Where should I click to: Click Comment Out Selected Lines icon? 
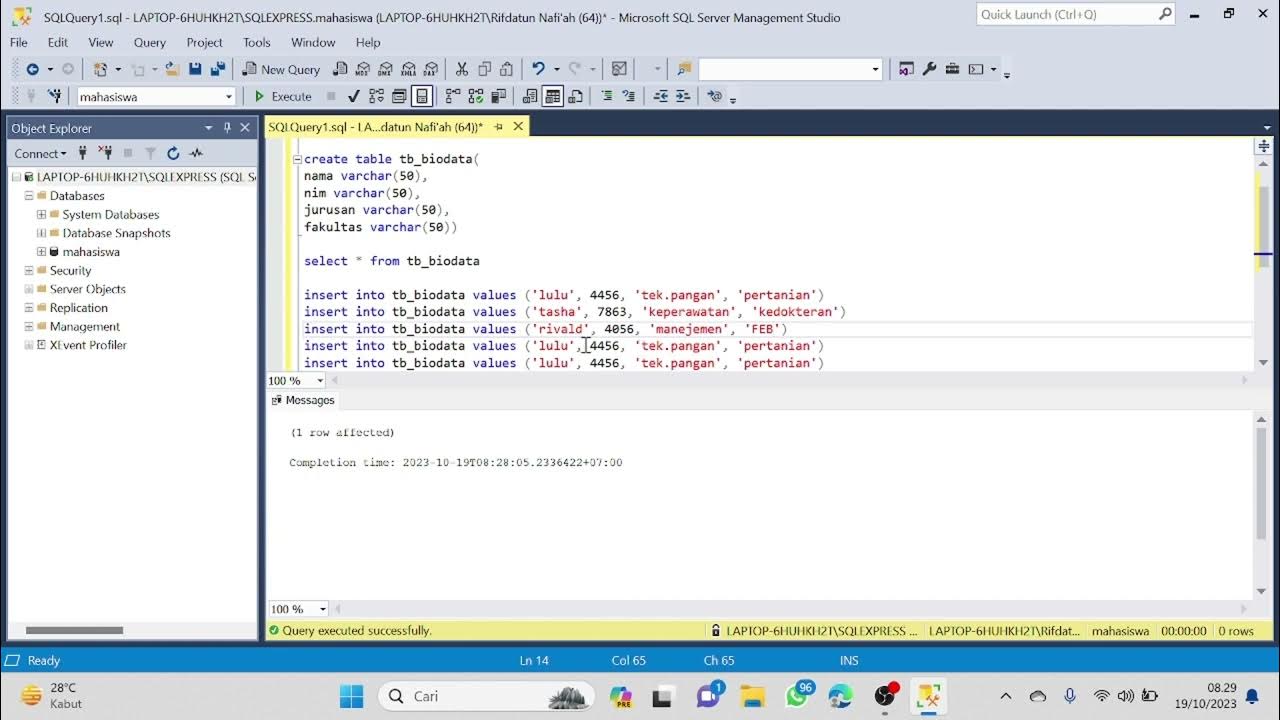pyautogui.click(x=606, y=96)
